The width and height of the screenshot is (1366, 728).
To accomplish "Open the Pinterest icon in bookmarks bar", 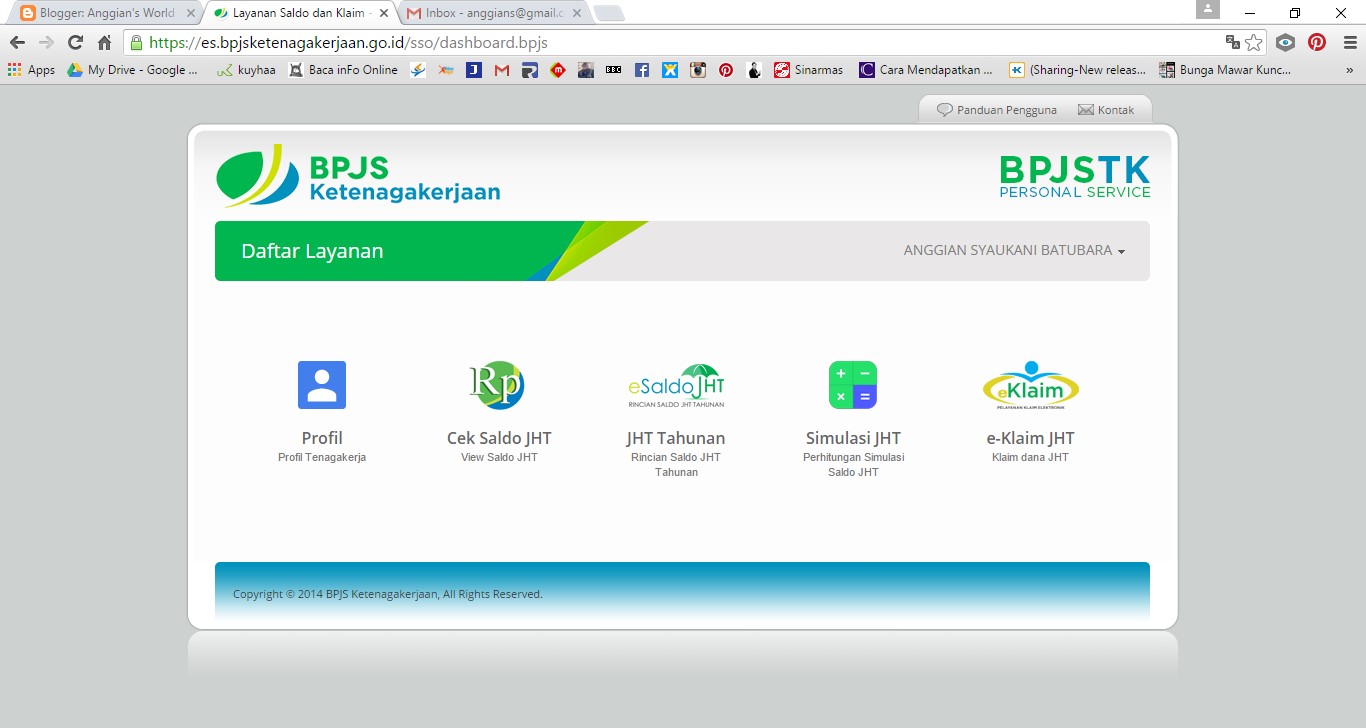I will (x=726, y=70).
